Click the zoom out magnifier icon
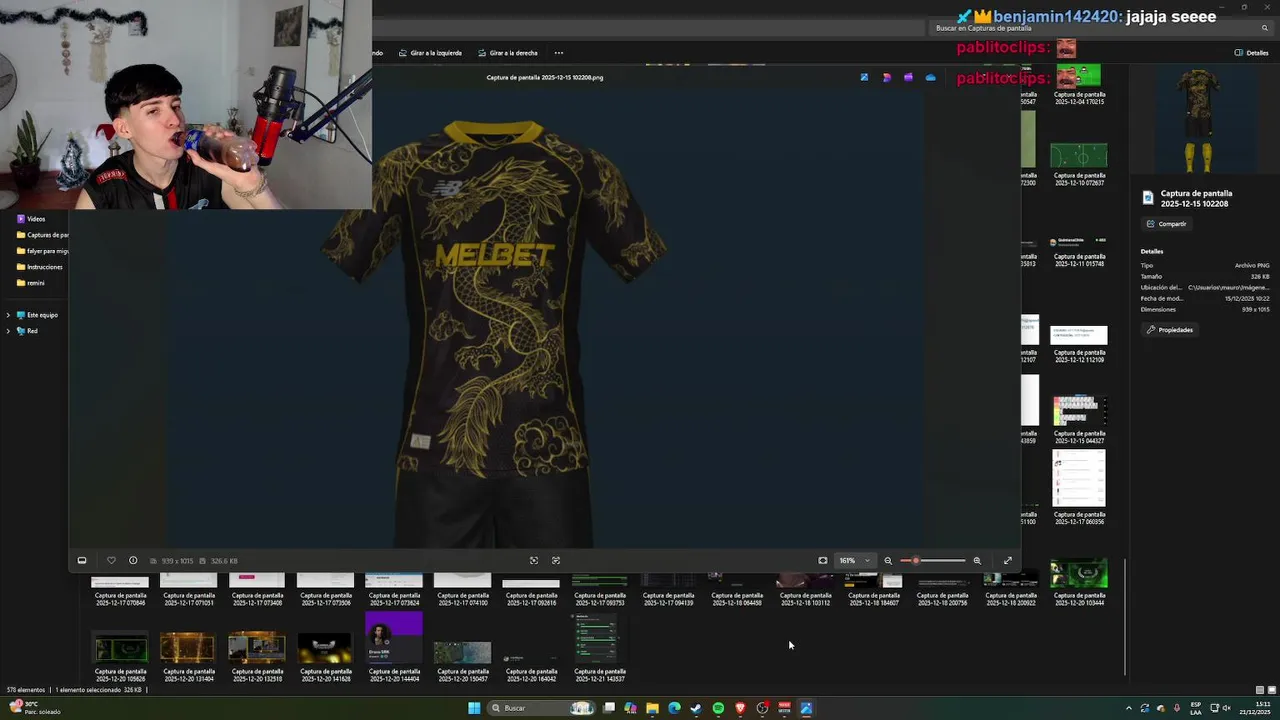This screenshot has height=720, width=1280. (888, 561)
